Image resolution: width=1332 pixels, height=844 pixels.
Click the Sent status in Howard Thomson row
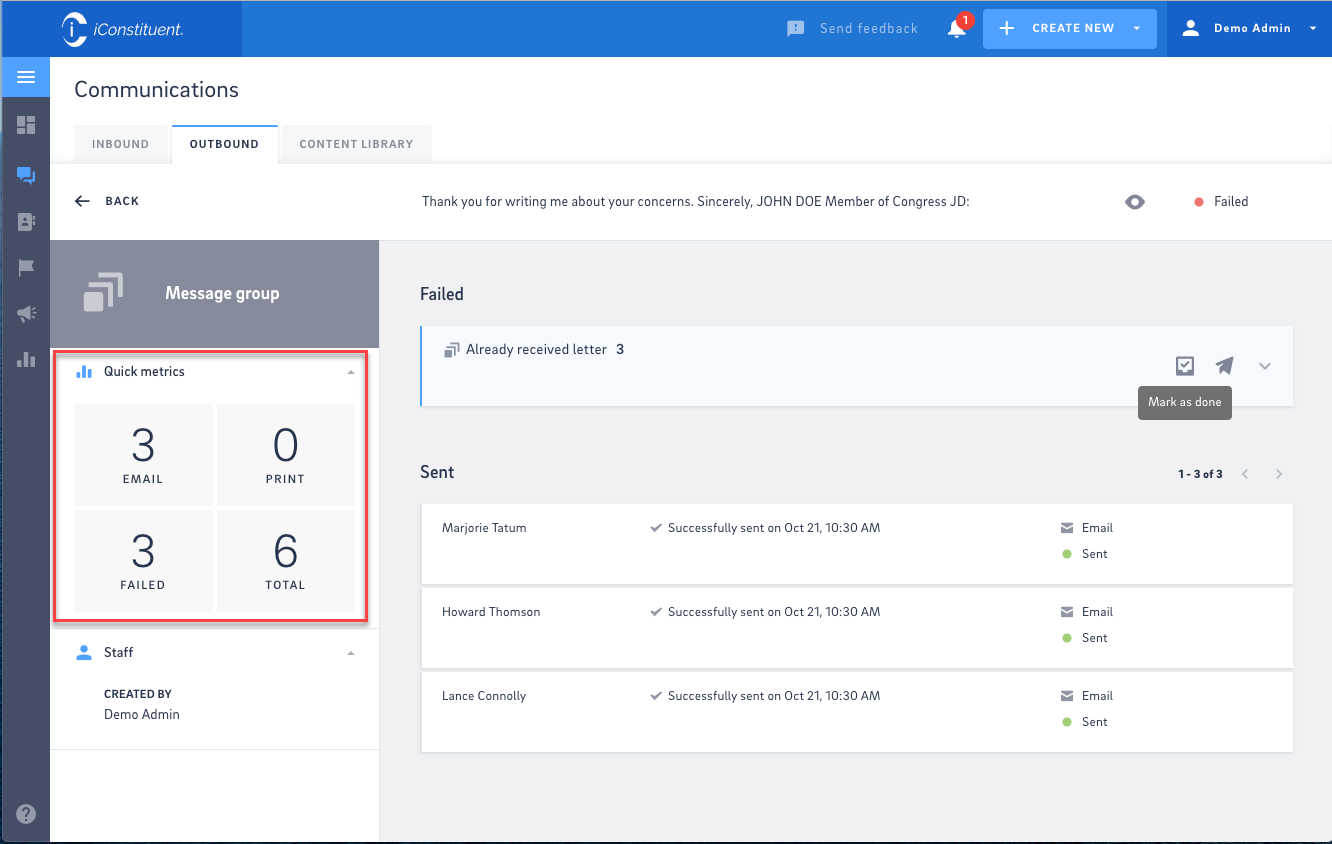pyautogui.click(x=1085, y=638)
